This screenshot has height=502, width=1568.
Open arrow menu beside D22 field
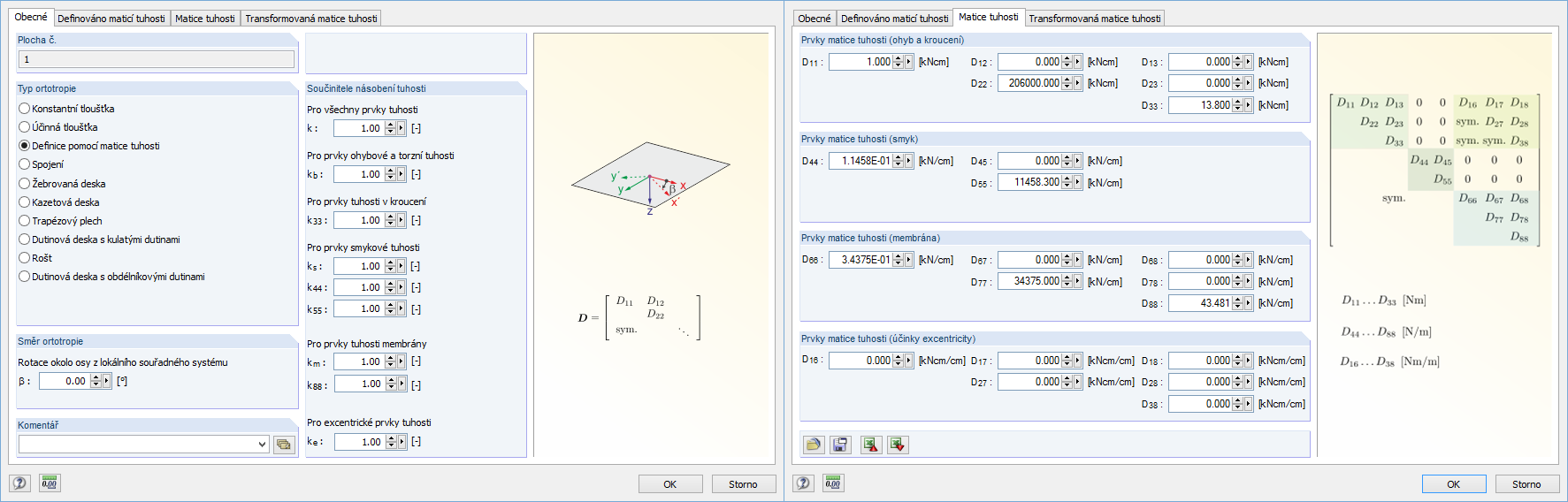coord(1077,83)
